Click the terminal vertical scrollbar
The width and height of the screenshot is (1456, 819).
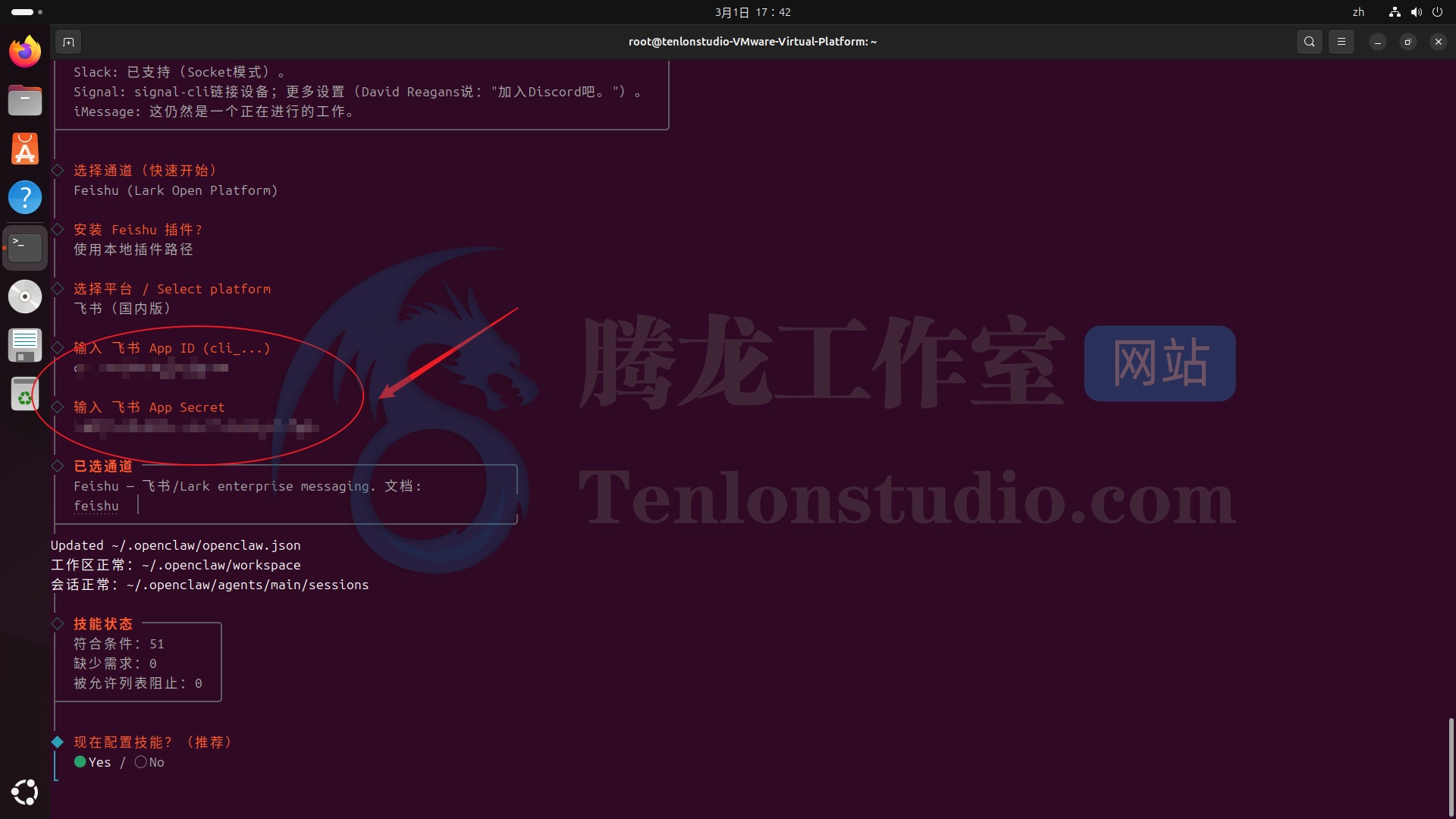1451,766
